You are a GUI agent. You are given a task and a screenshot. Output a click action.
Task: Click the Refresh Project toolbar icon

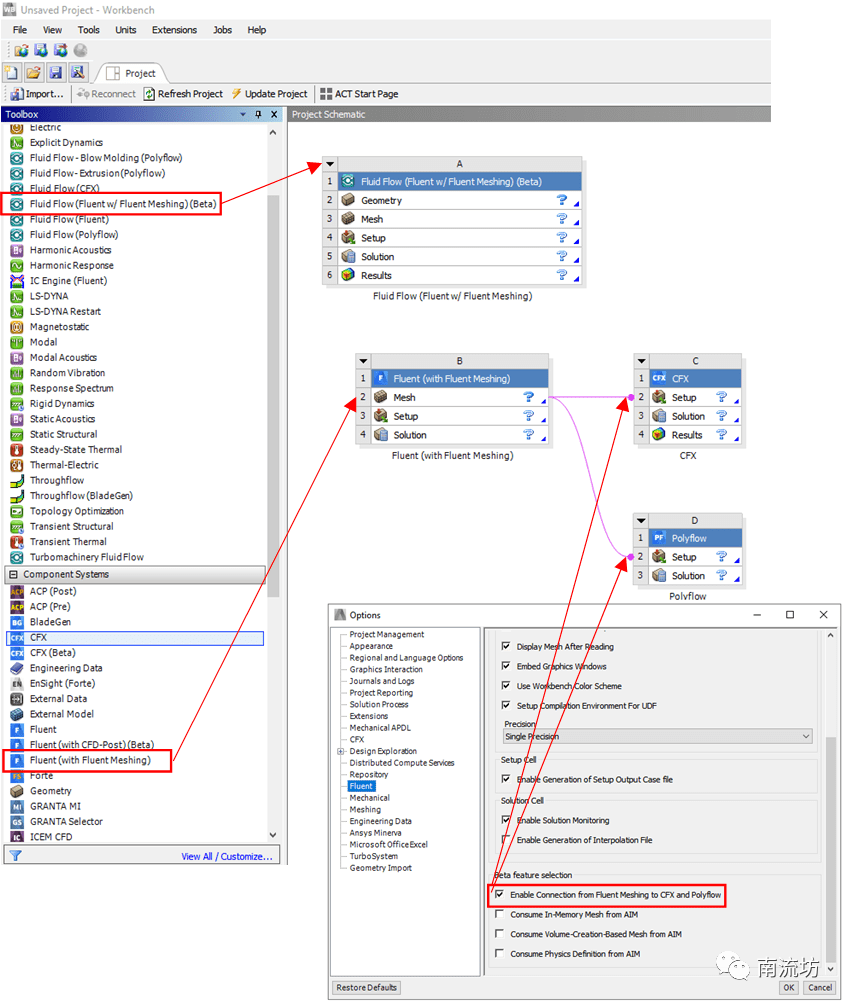click(183, 93)
